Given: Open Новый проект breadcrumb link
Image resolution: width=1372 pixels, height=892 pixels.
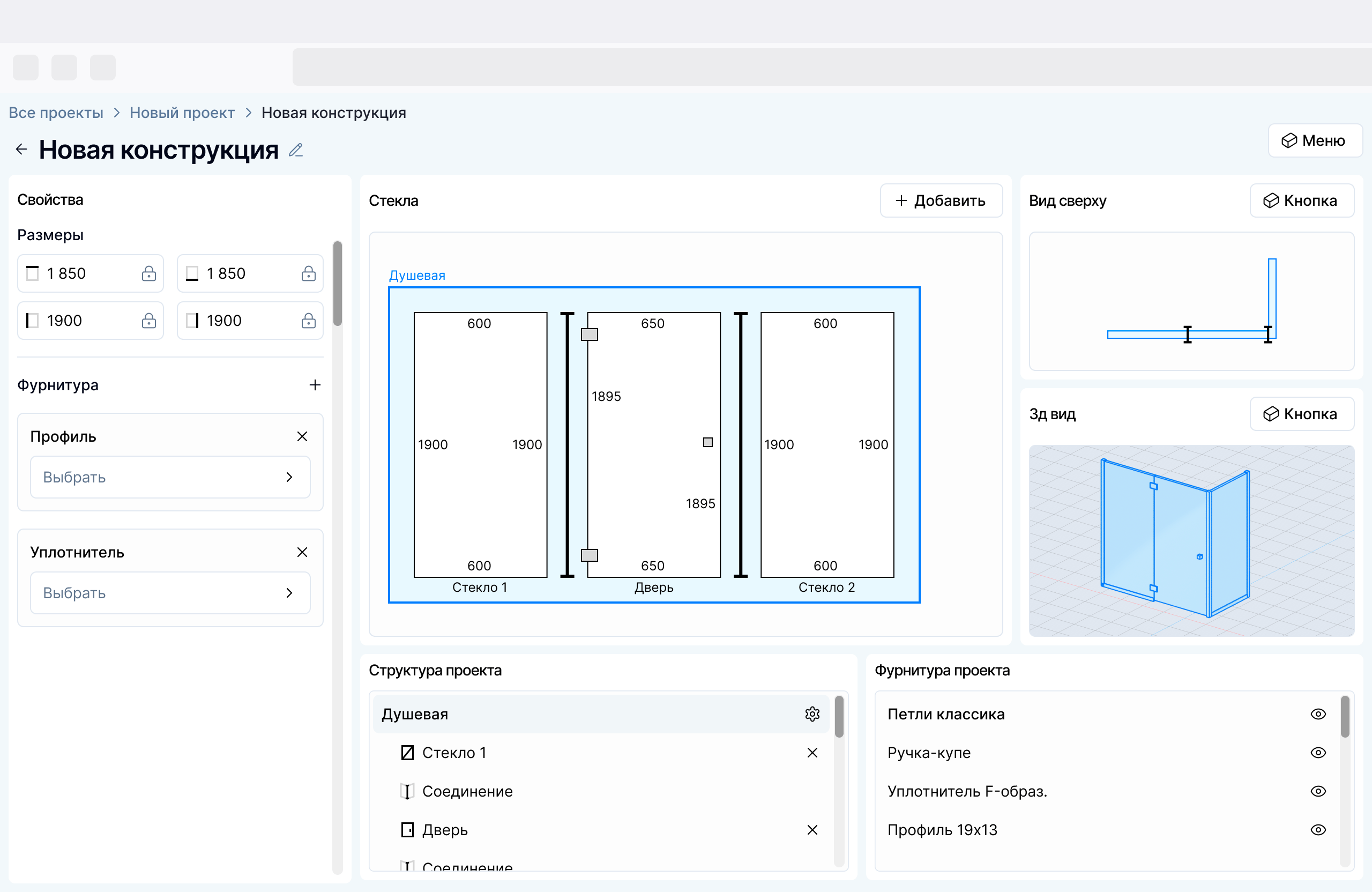Looking at the screenshot, I should (x=182, y=113).
